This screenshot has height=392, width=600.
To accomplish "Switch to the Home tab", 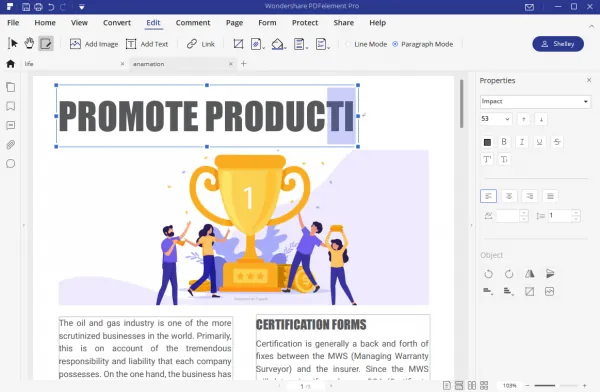I will click(45, 23).
